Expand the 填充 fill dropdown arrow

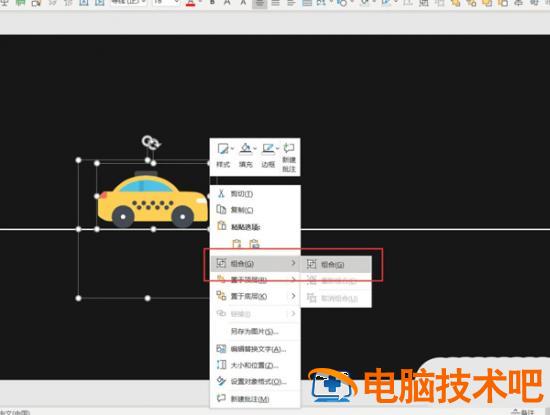[x=255, y=149]
